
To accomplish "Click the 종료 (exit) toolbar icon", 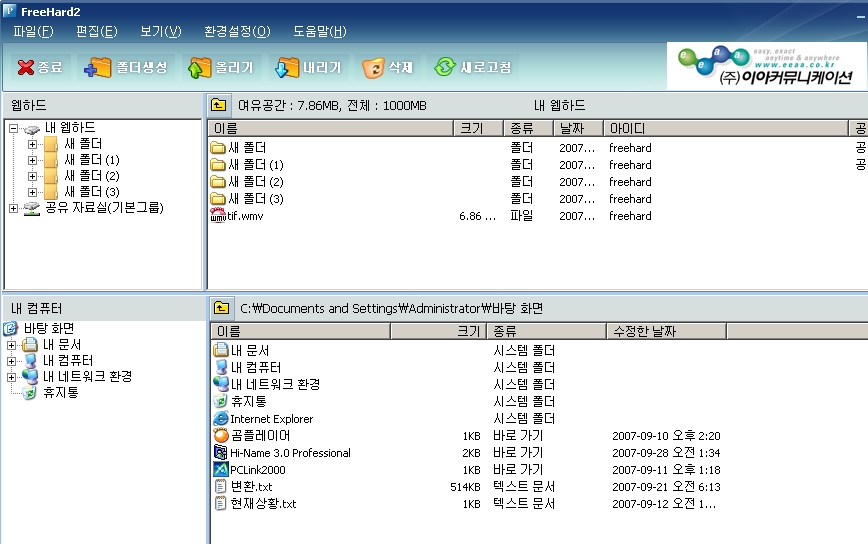I will [x=40, y=68].
